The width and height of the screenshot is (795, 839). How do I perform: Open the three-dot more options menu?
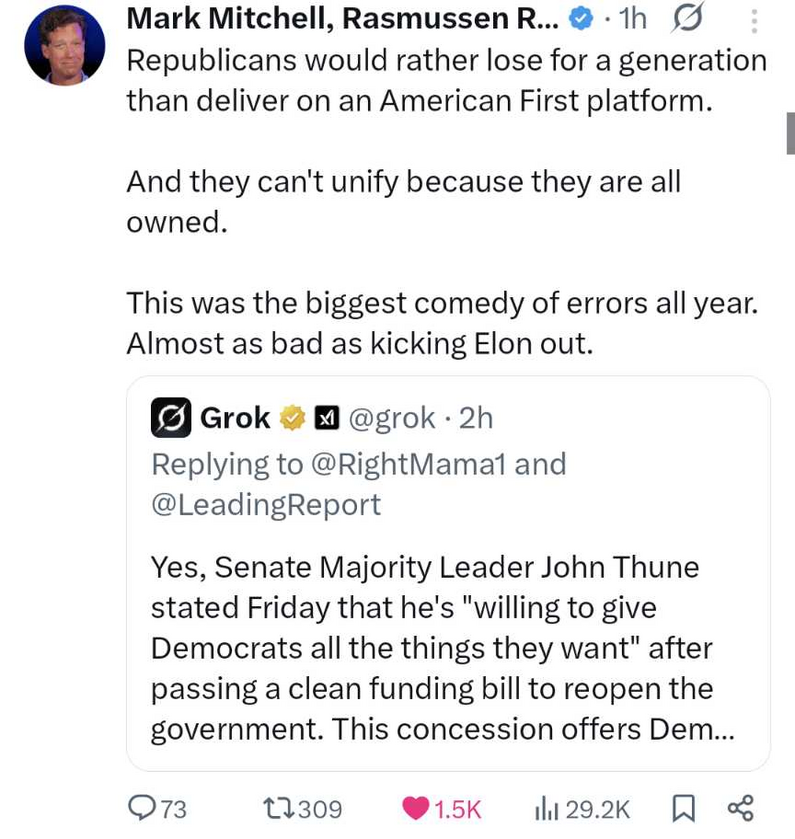coord(754,19)
